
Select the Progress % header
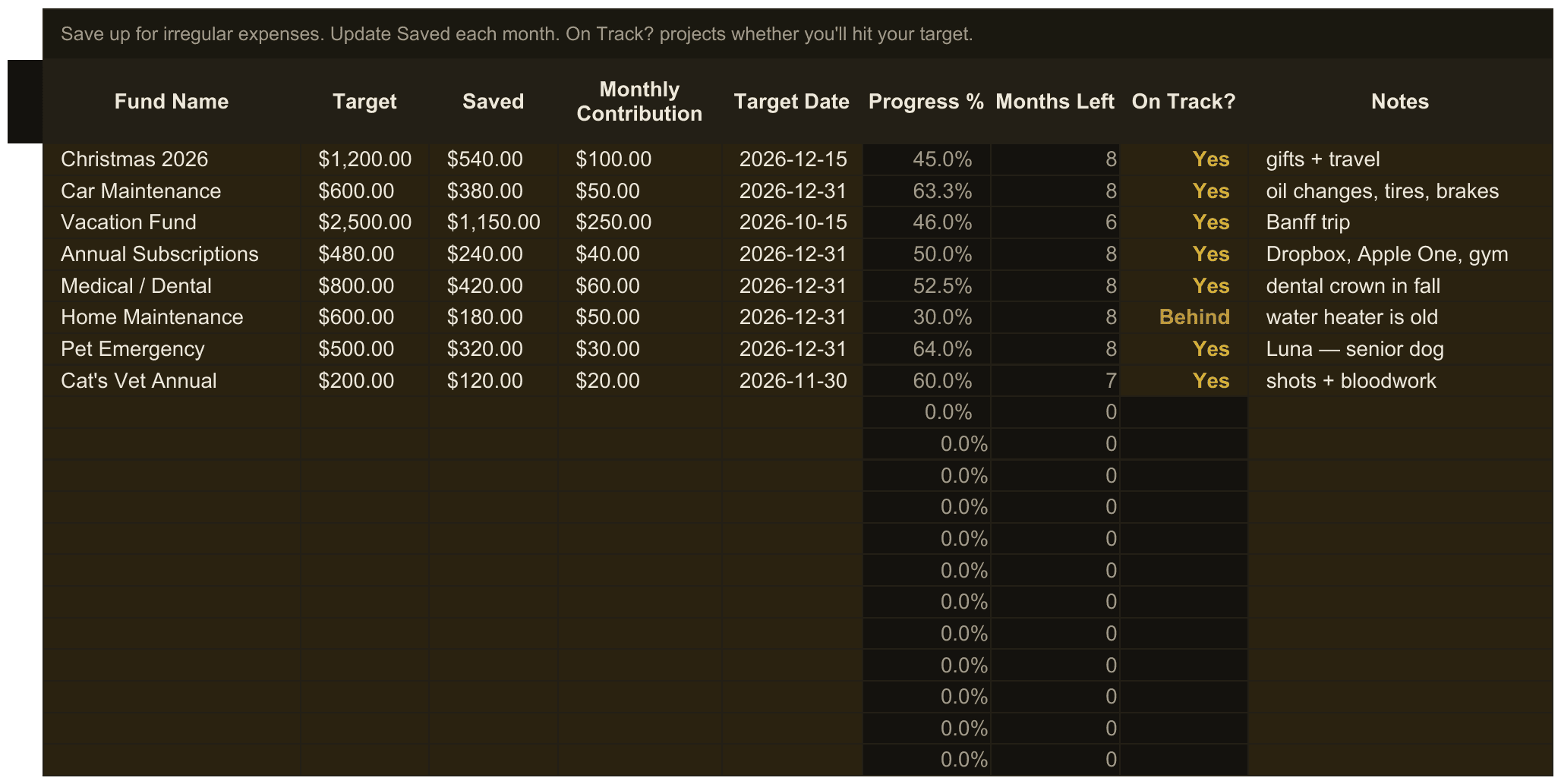pos(926,102)
